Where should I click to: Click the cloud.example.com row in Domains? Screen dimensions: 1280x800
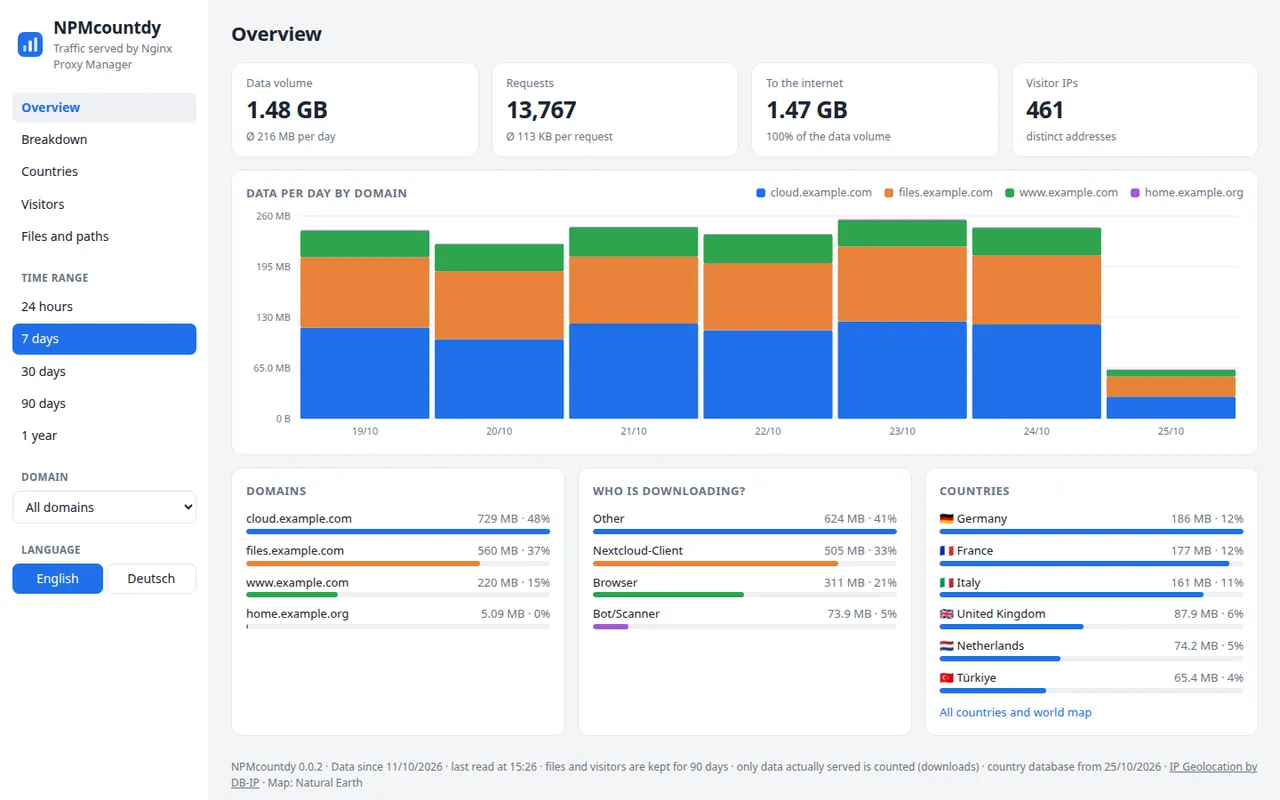(398, 524)
